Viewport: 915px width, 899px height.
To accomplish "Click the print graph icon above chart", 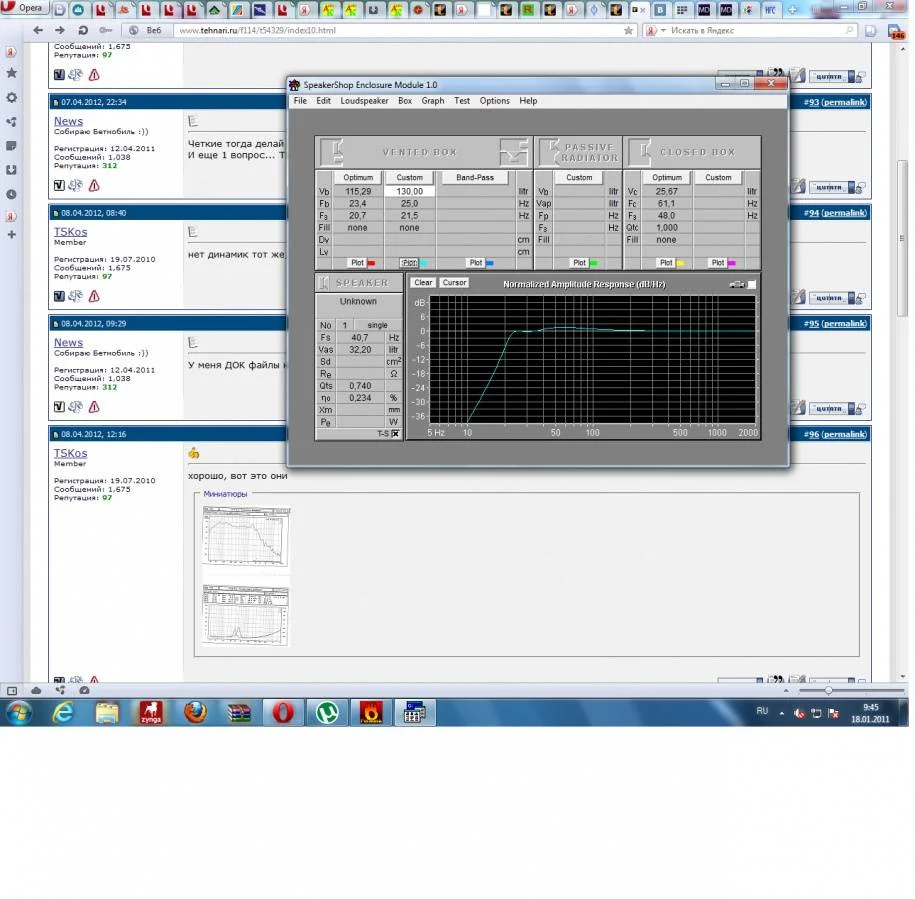I will [x=736, y=284].
